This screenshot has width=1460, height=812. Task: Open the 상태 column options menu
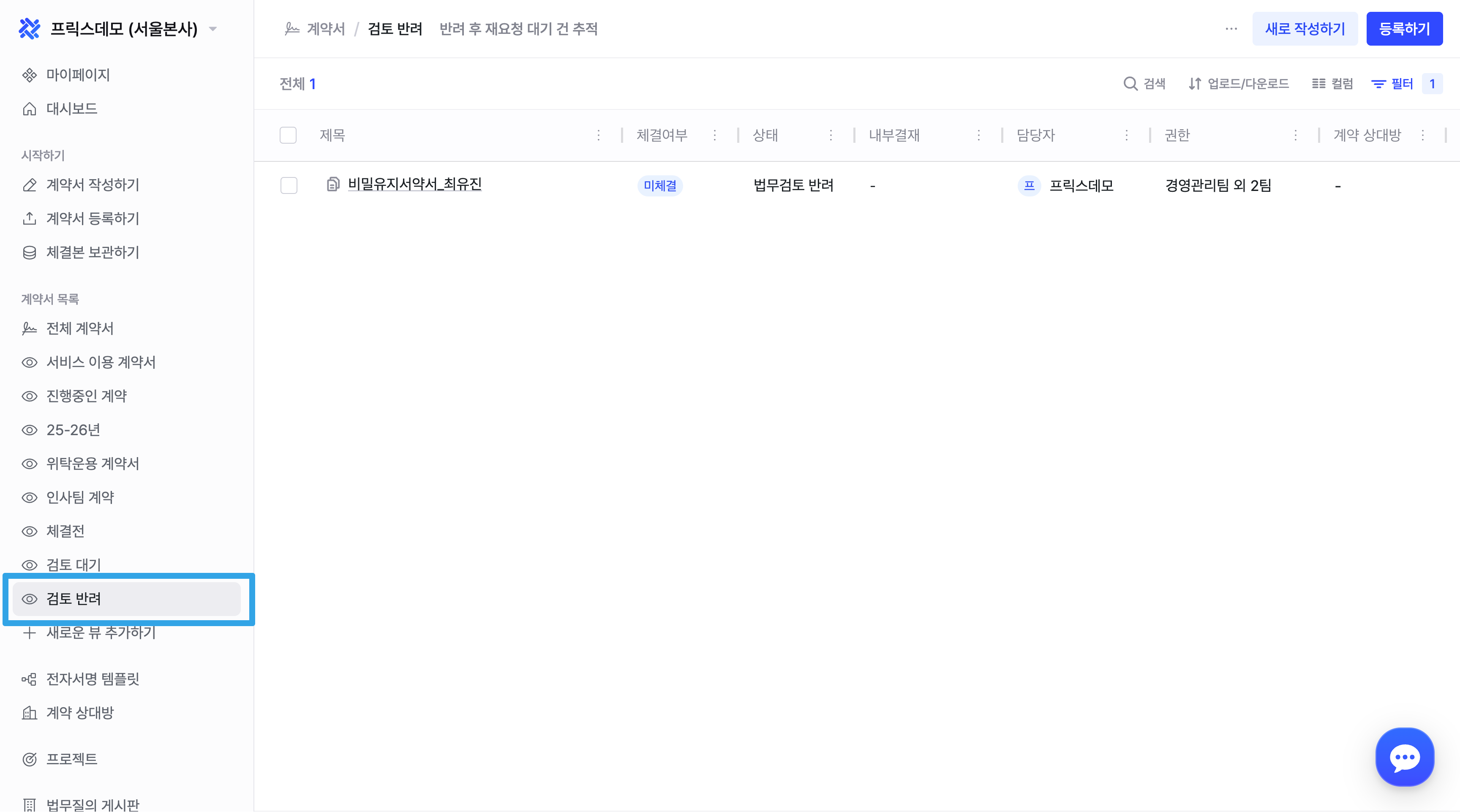pyautogui.click(x=831, y=136)
